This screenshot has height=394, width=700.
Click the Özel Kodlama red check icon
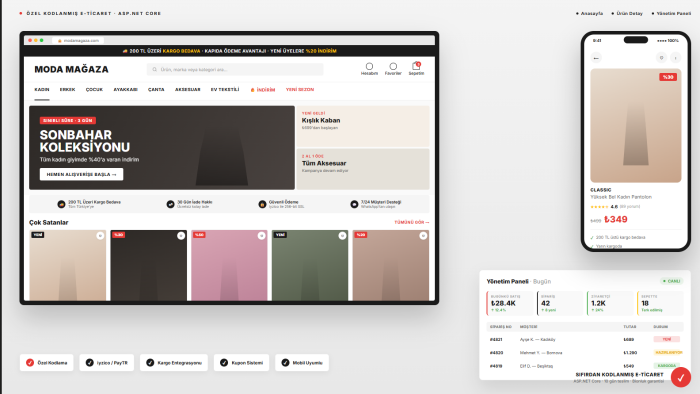(30, 363)
